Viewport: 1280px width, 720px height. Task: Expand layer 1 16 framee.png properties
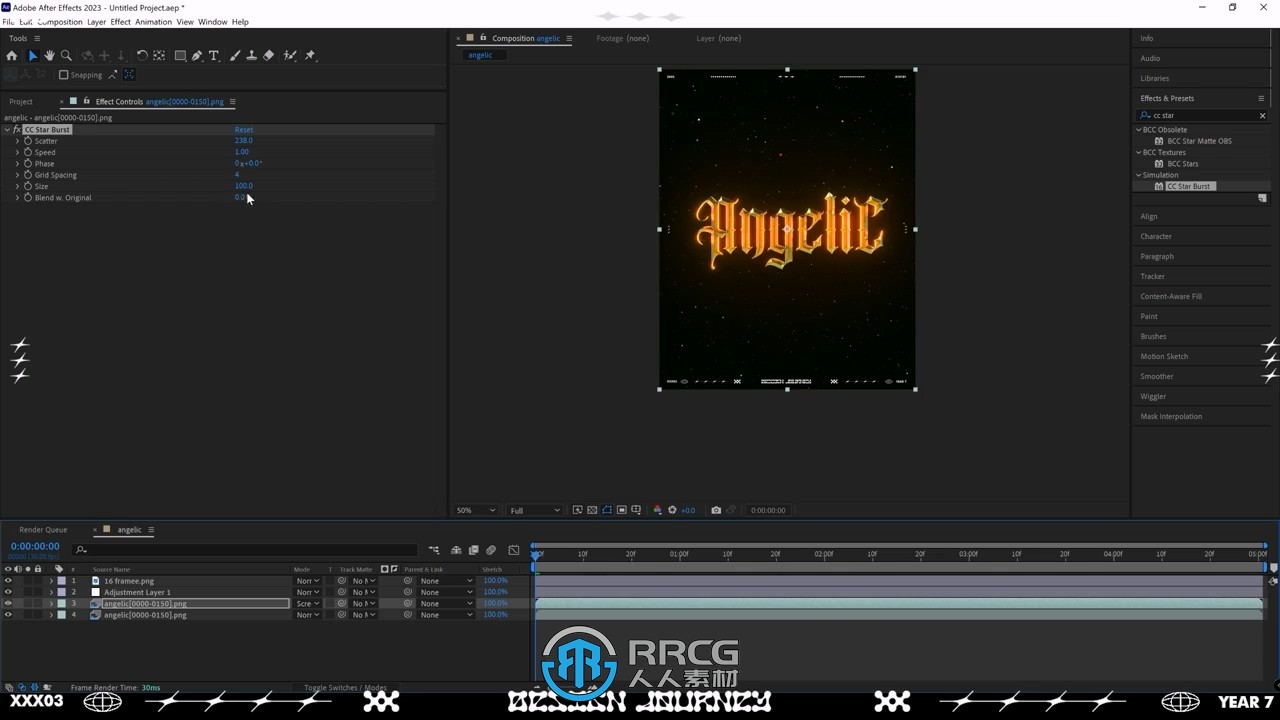pos(51,581)
